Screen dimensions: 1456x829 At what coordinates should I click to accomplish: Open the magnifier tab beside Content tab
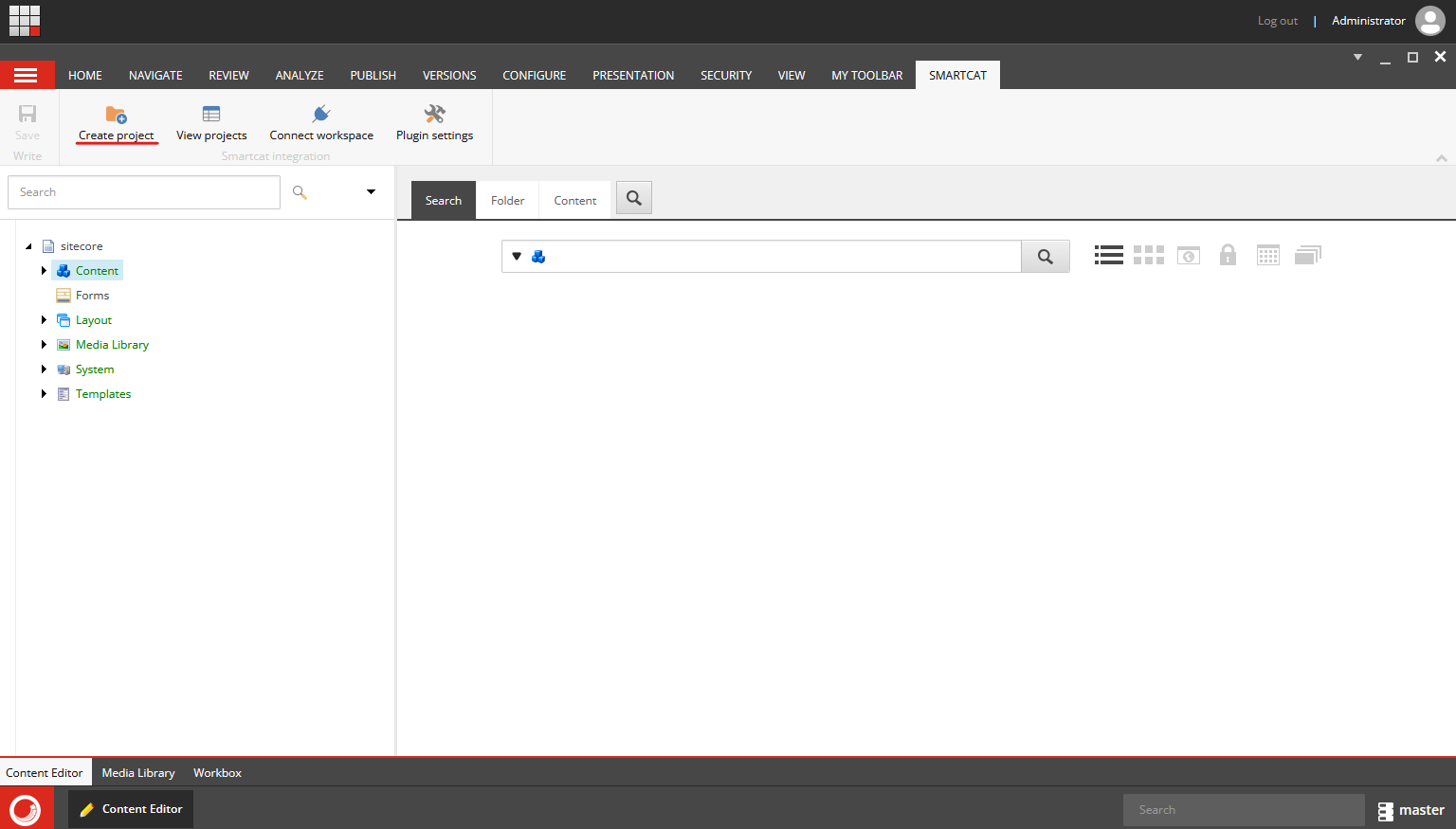[x=634, y=198]
